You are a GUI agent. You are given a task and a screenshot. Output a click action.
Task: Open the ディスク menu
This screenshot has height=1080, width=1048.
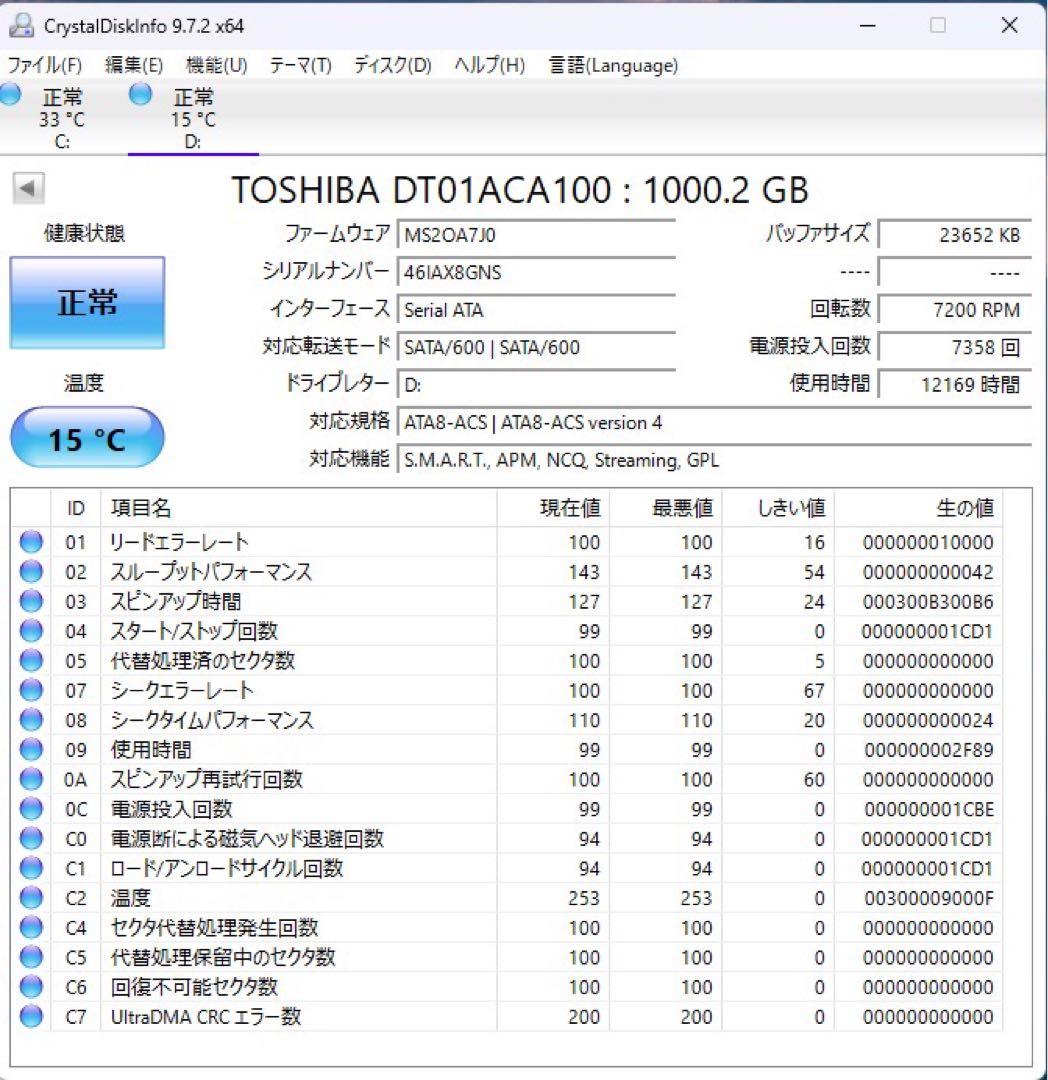[390, 65]
